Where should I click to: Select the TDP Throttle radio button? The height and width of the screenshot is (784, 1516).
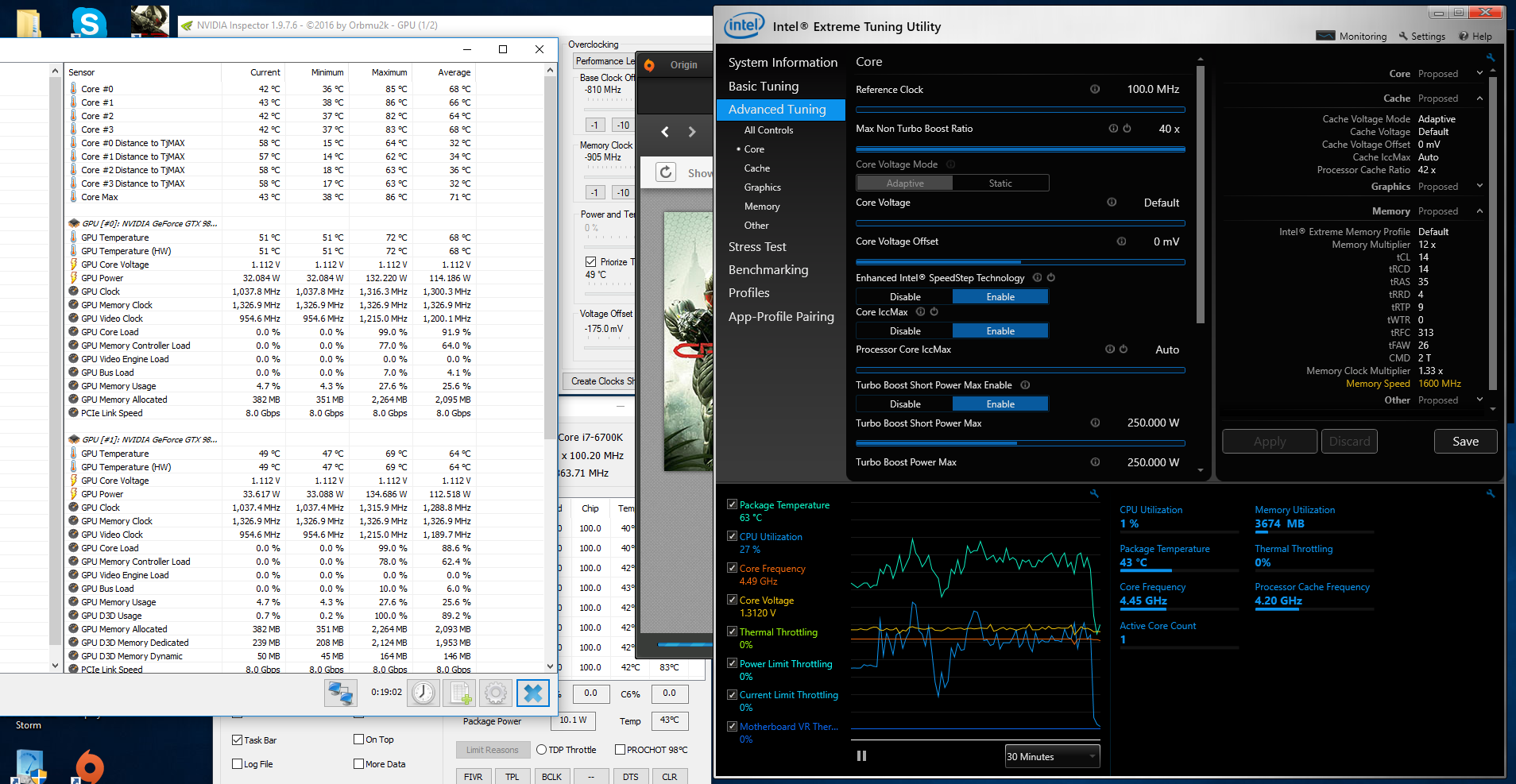pyautogui.click(x=541, y=750)
